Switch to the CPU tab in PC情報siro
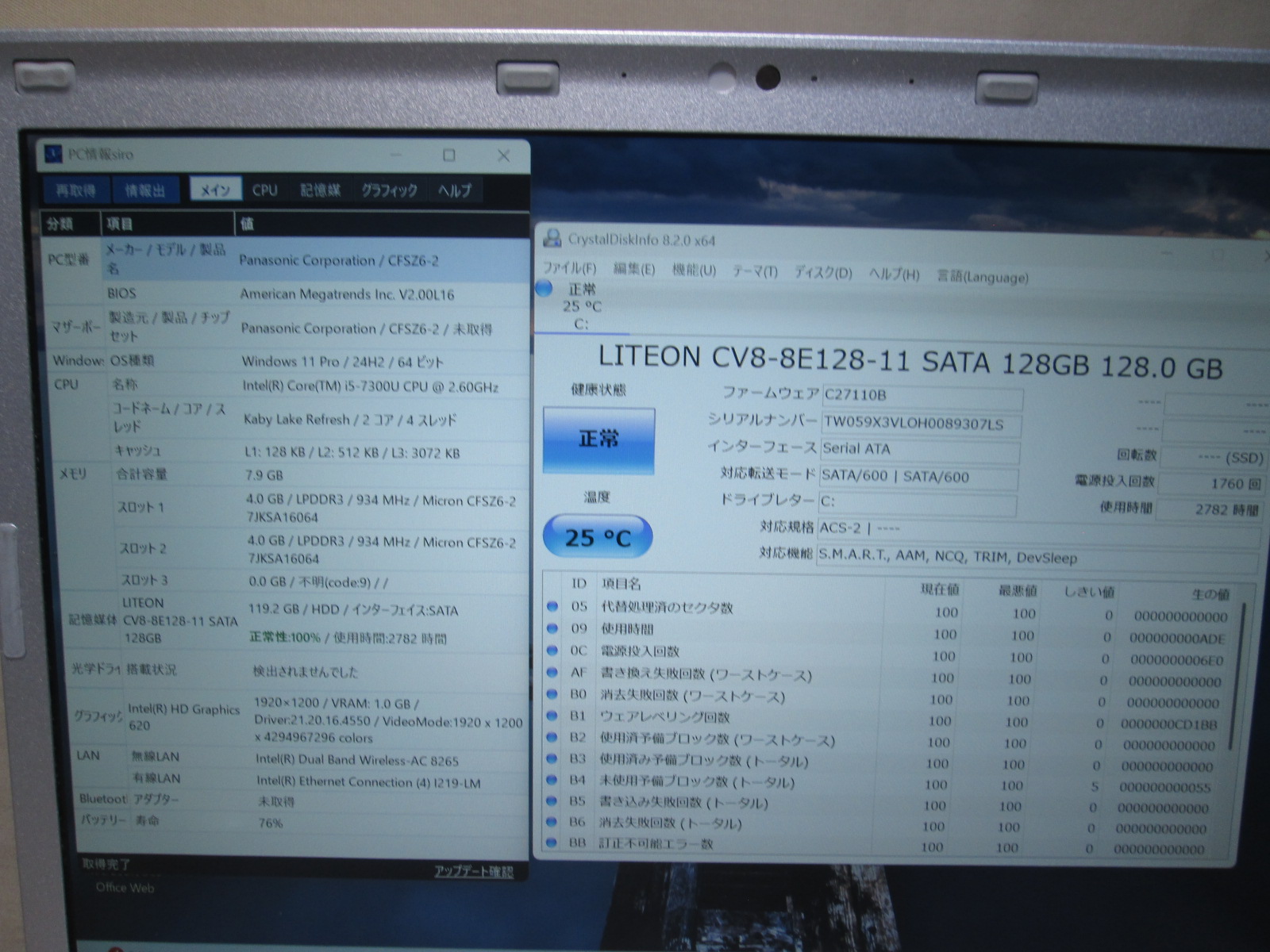This screenshot has width=1270, height=952. pos(265,190)
